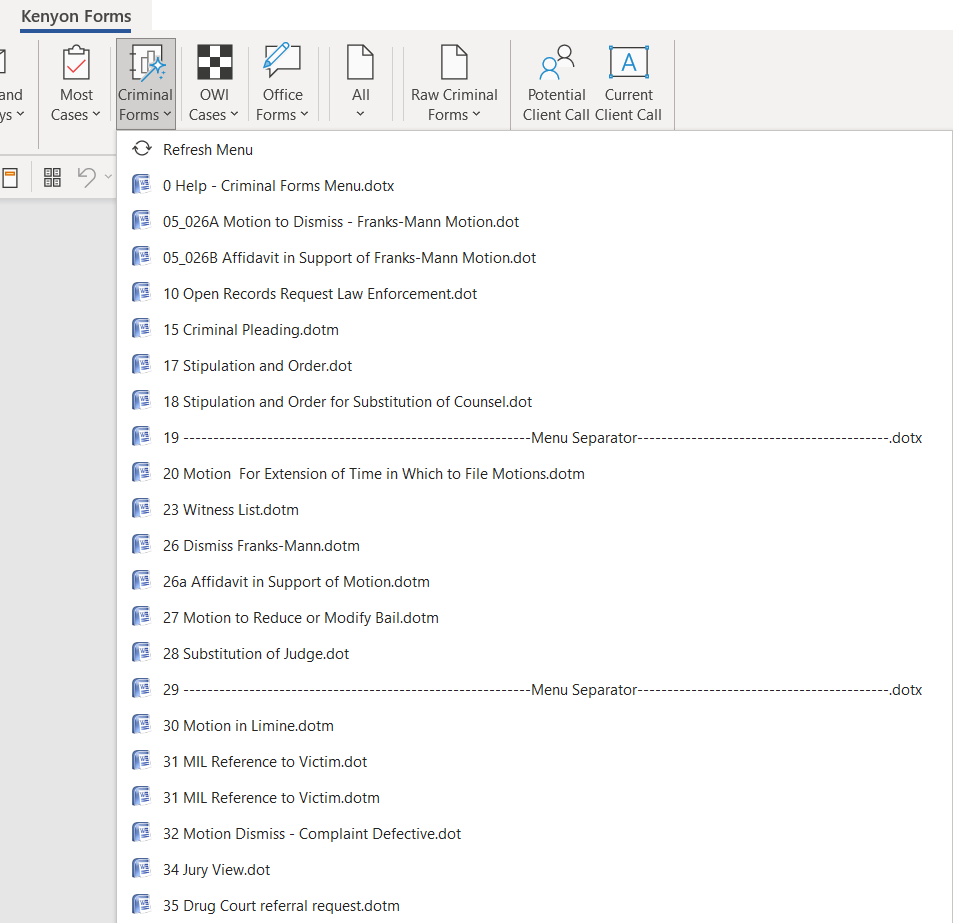Screen dimensions: 953x923
Task: Click Word template icon beside 34 Jury View
Action: [142, 868]
